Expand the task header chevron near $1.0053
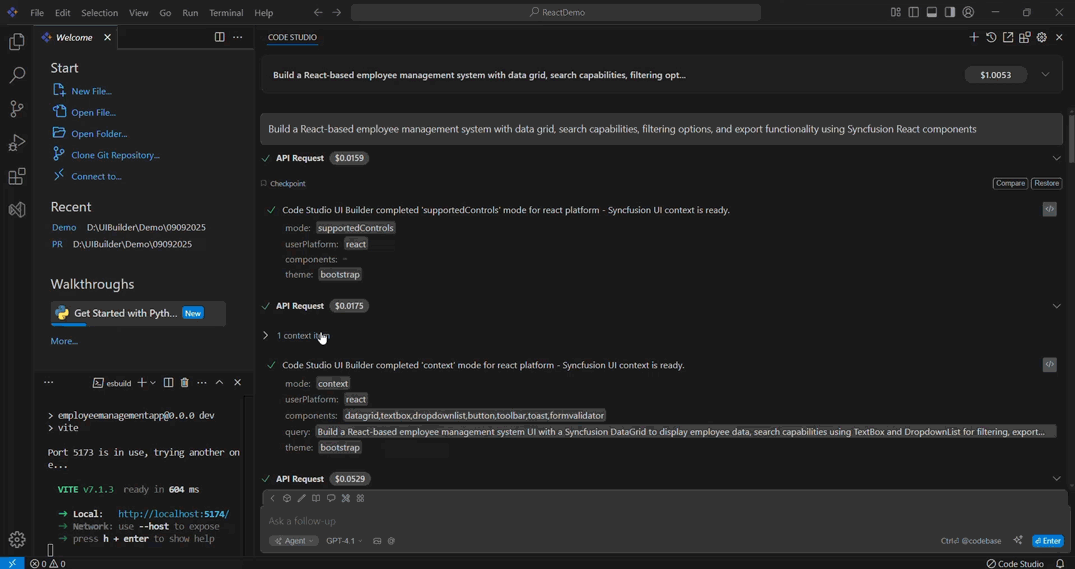 point(1045,75)
